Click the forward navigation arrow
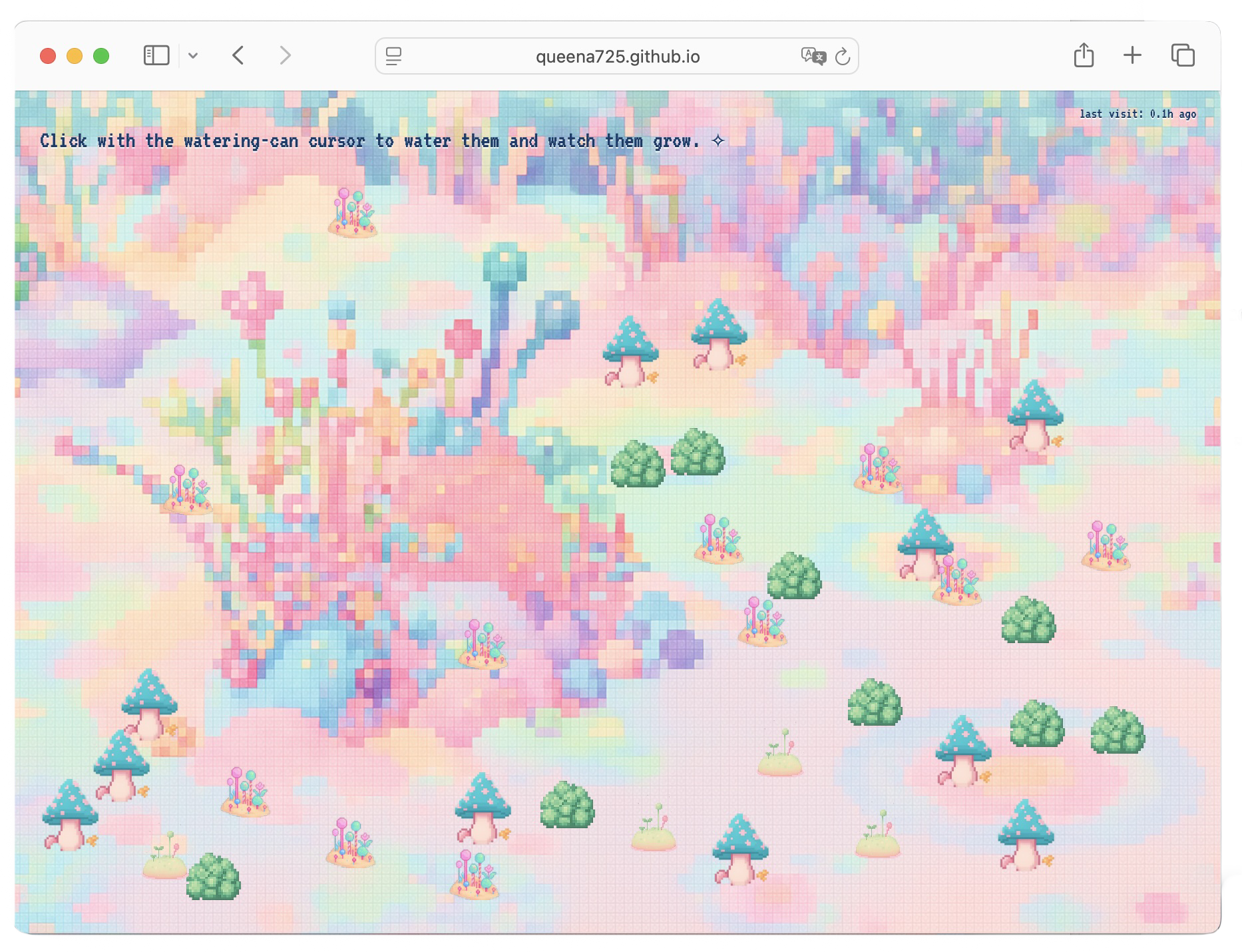1242x952 pixels. (285, 56)
